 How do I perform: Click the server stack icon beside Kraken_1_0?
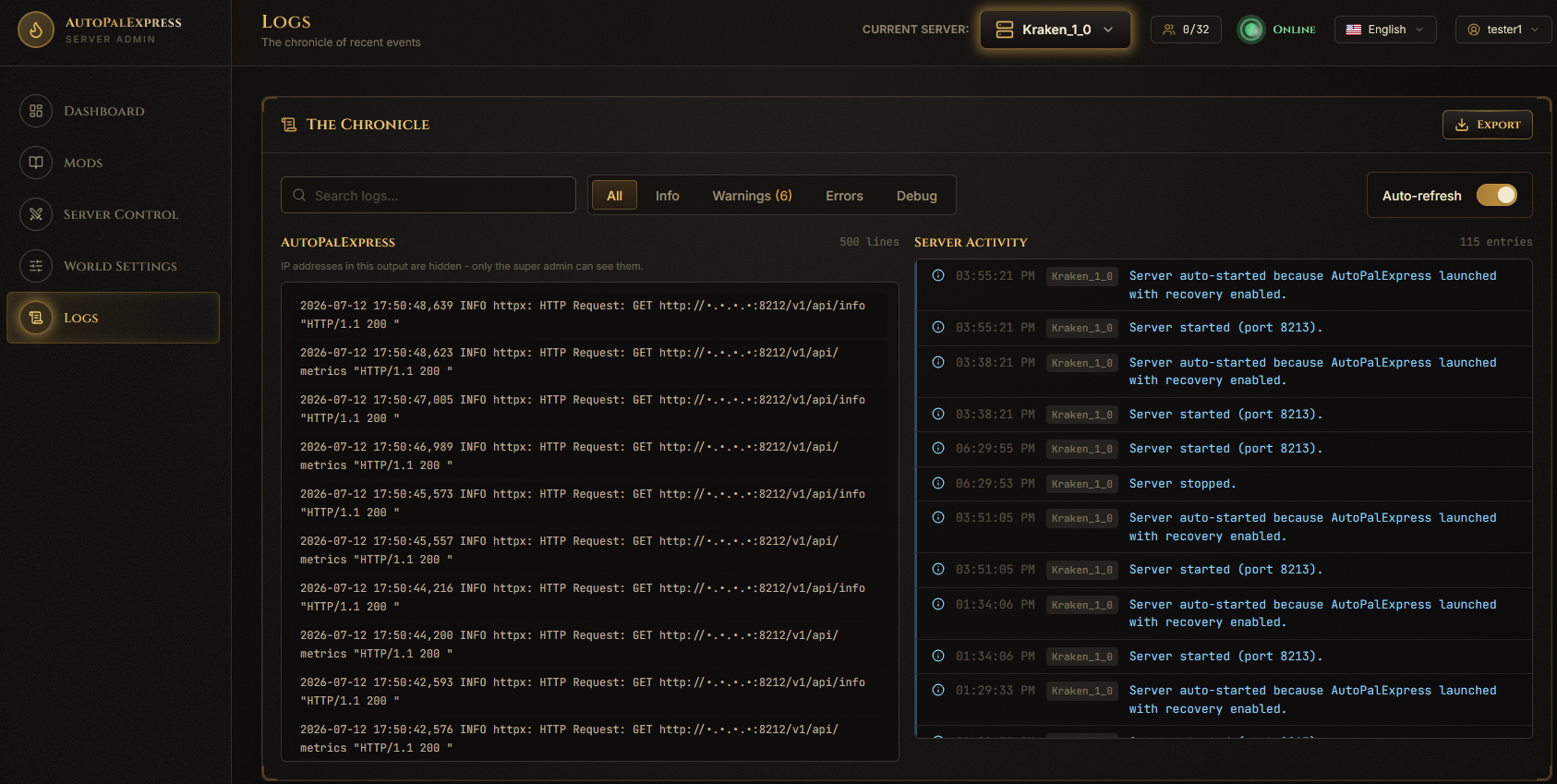1005,30
